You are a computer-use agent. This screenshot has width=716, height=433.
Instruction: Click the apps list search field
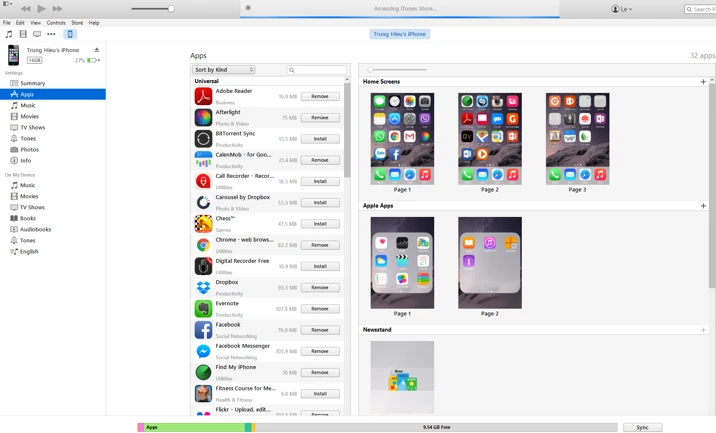(x=317, y=70)
